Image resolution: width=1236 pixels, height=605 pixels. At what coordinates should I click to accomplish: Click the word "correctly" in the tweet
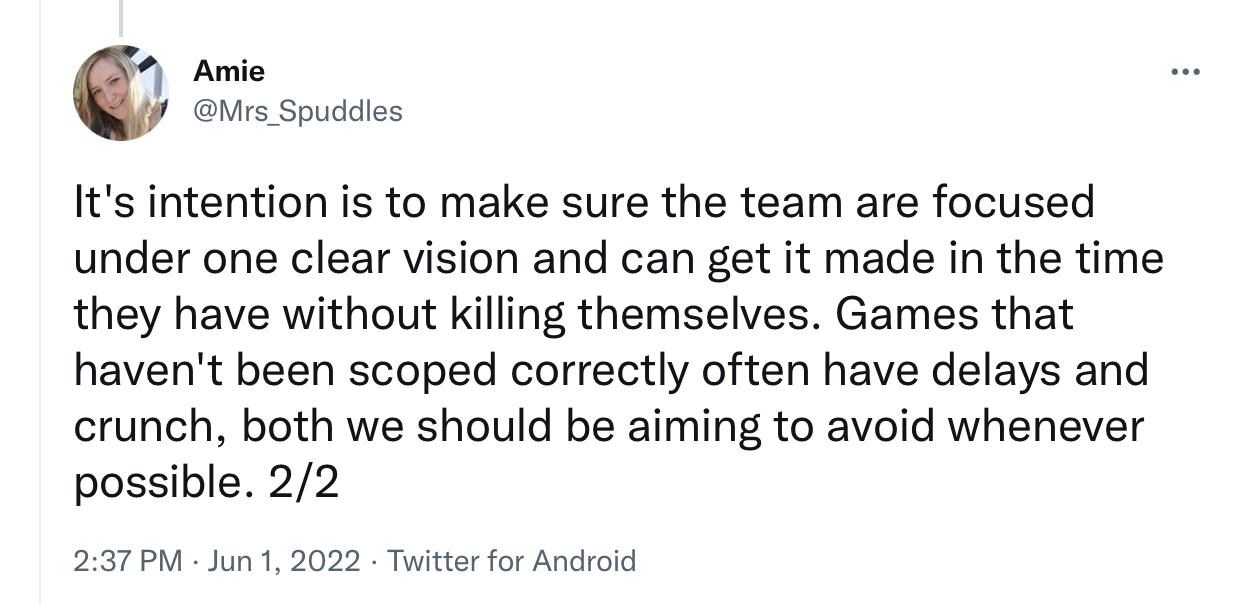(x=599, y=372)
